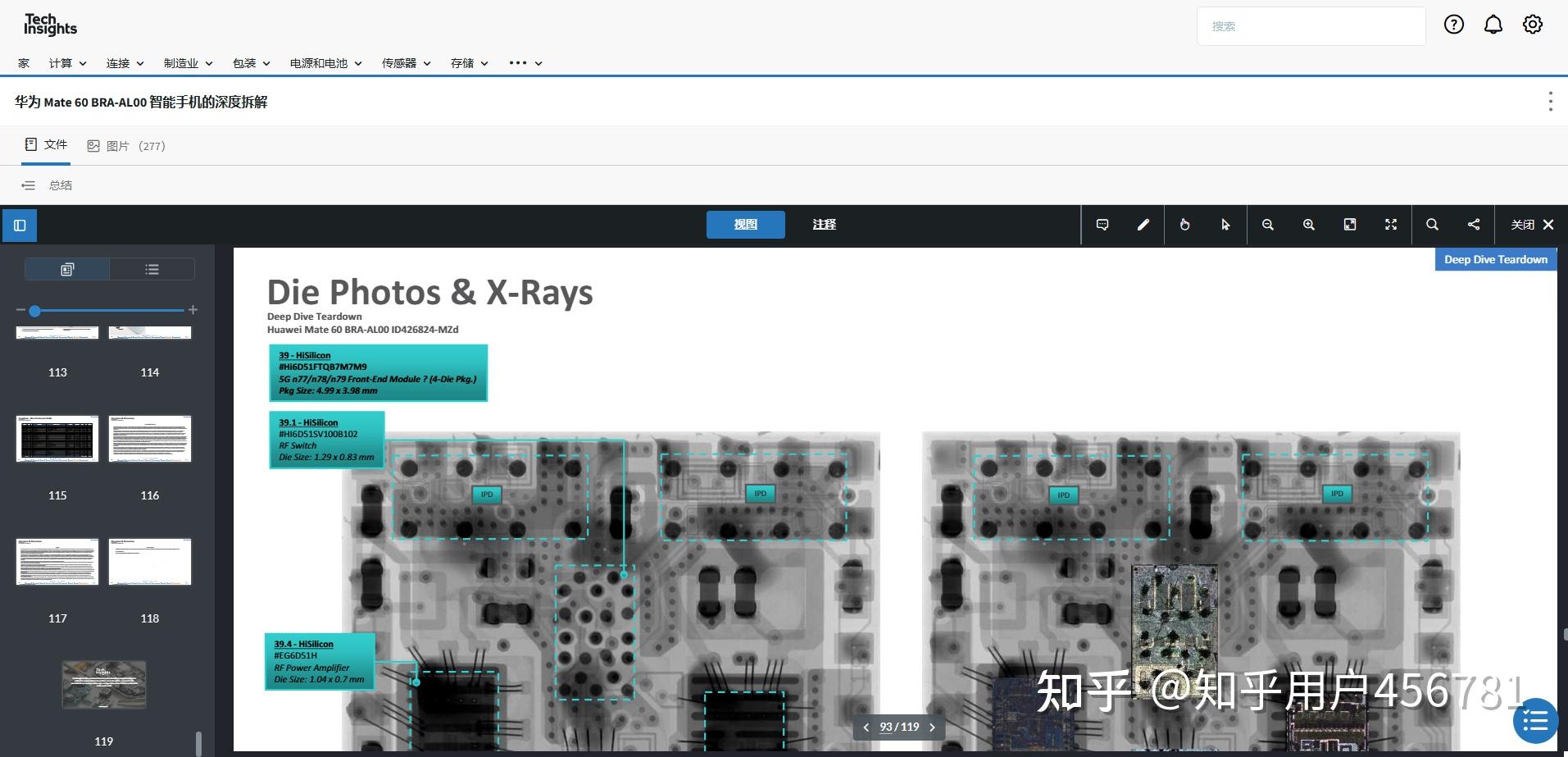Increase thumbnail size with plus icon
1568x757 pixels.
point(193,310)
